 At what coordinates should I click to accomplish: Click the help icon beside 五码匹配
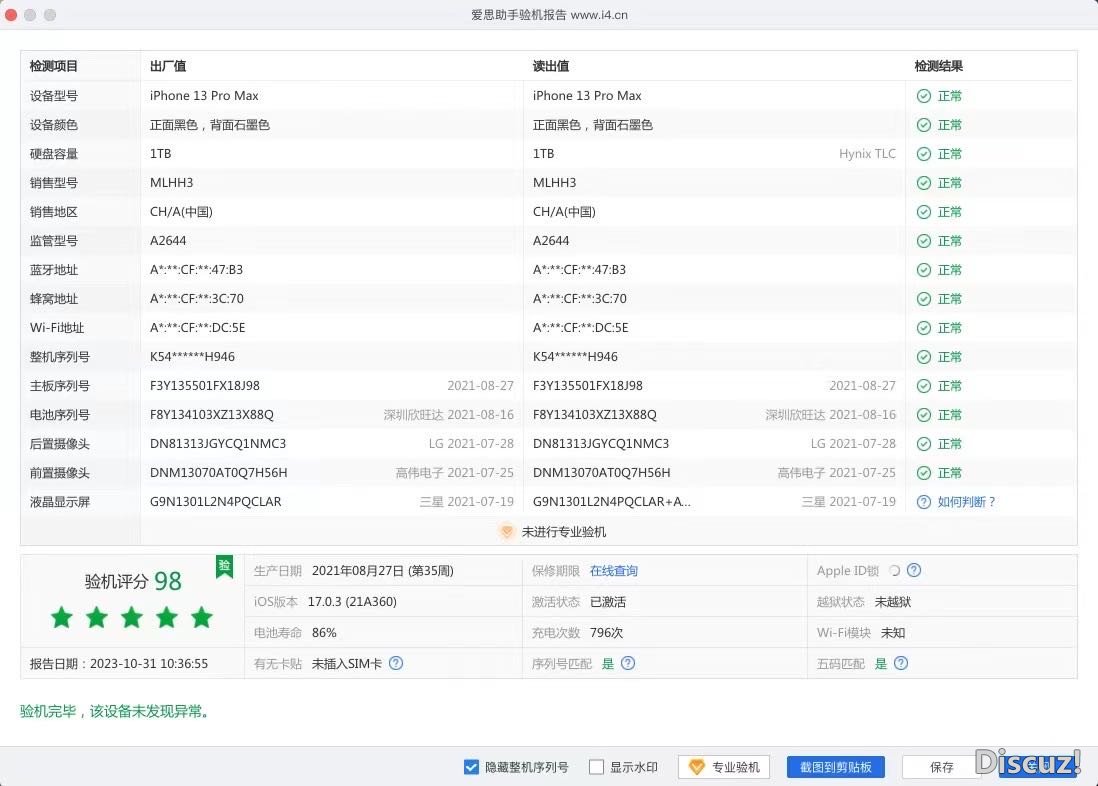(x=901, y=663)
